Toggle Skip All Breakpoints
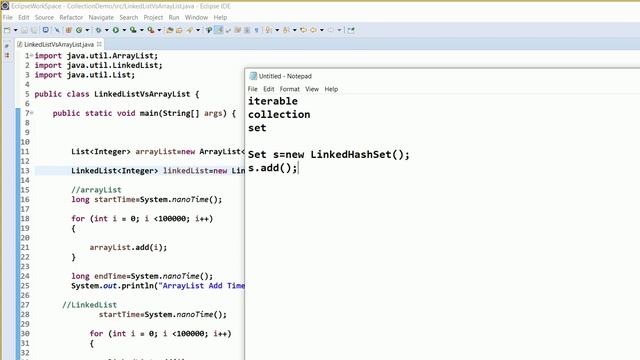 (x=57, y=30)
